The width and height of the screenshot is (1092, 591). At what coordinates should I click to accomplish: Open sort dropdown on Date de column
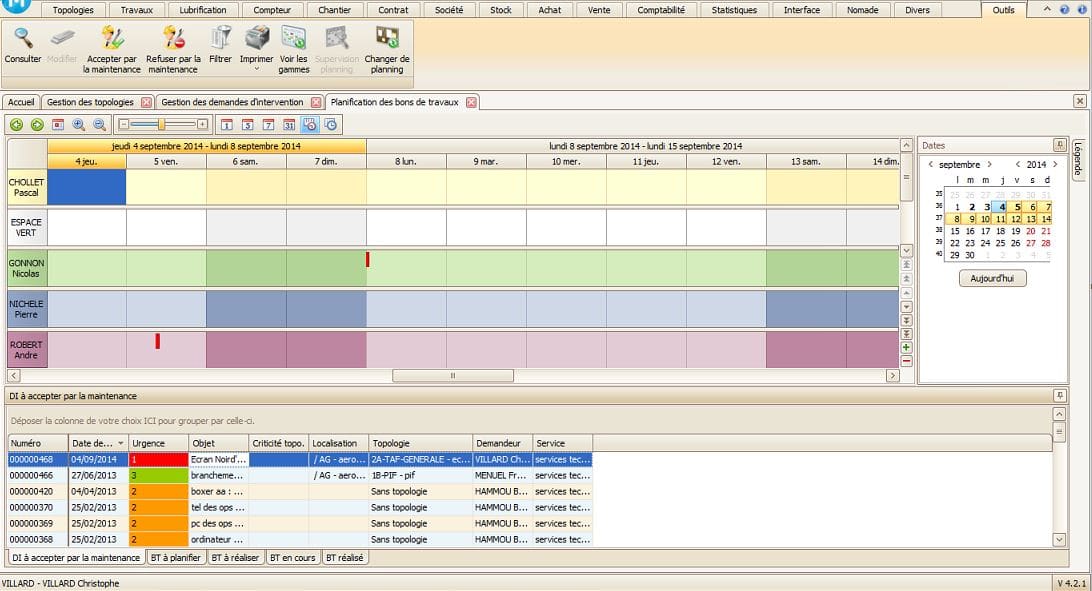(121, 443)
